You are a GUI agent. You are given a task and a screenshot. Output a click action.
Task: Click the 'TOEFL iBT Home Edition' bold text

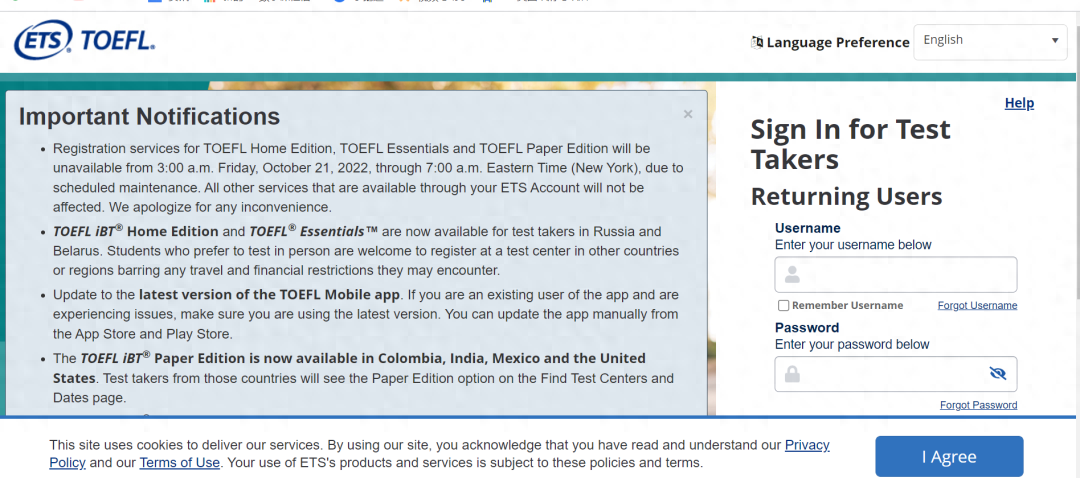tap(136, 231)
